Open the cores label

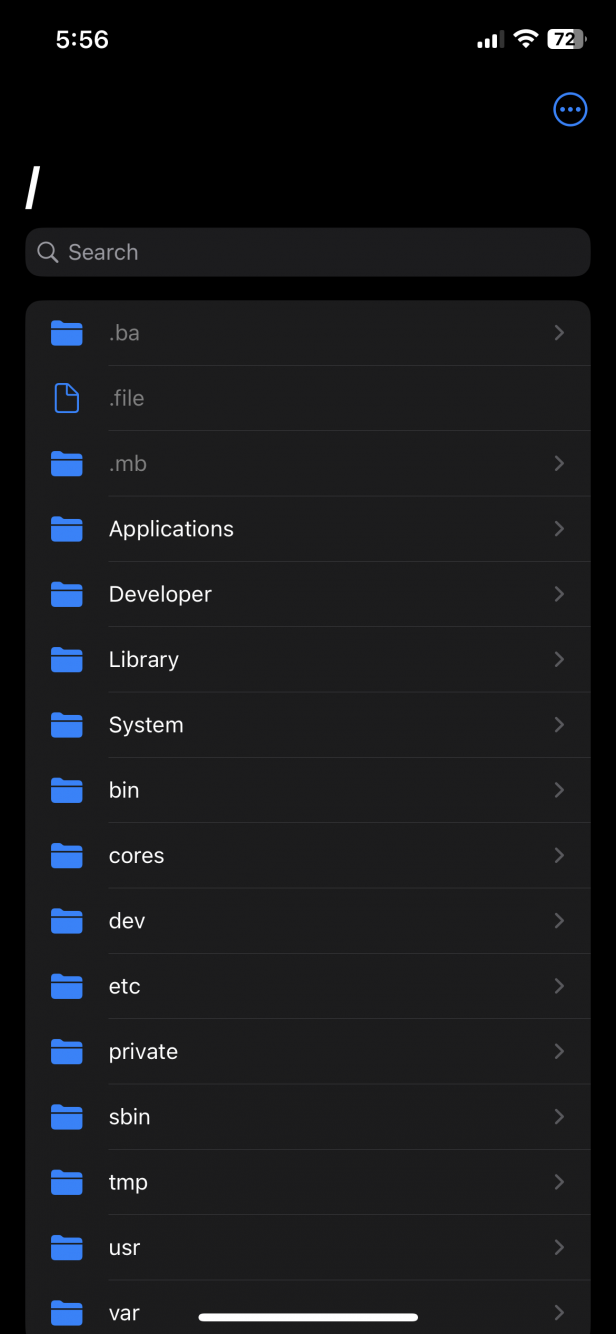pyautogui.click(x=136, y=856)
